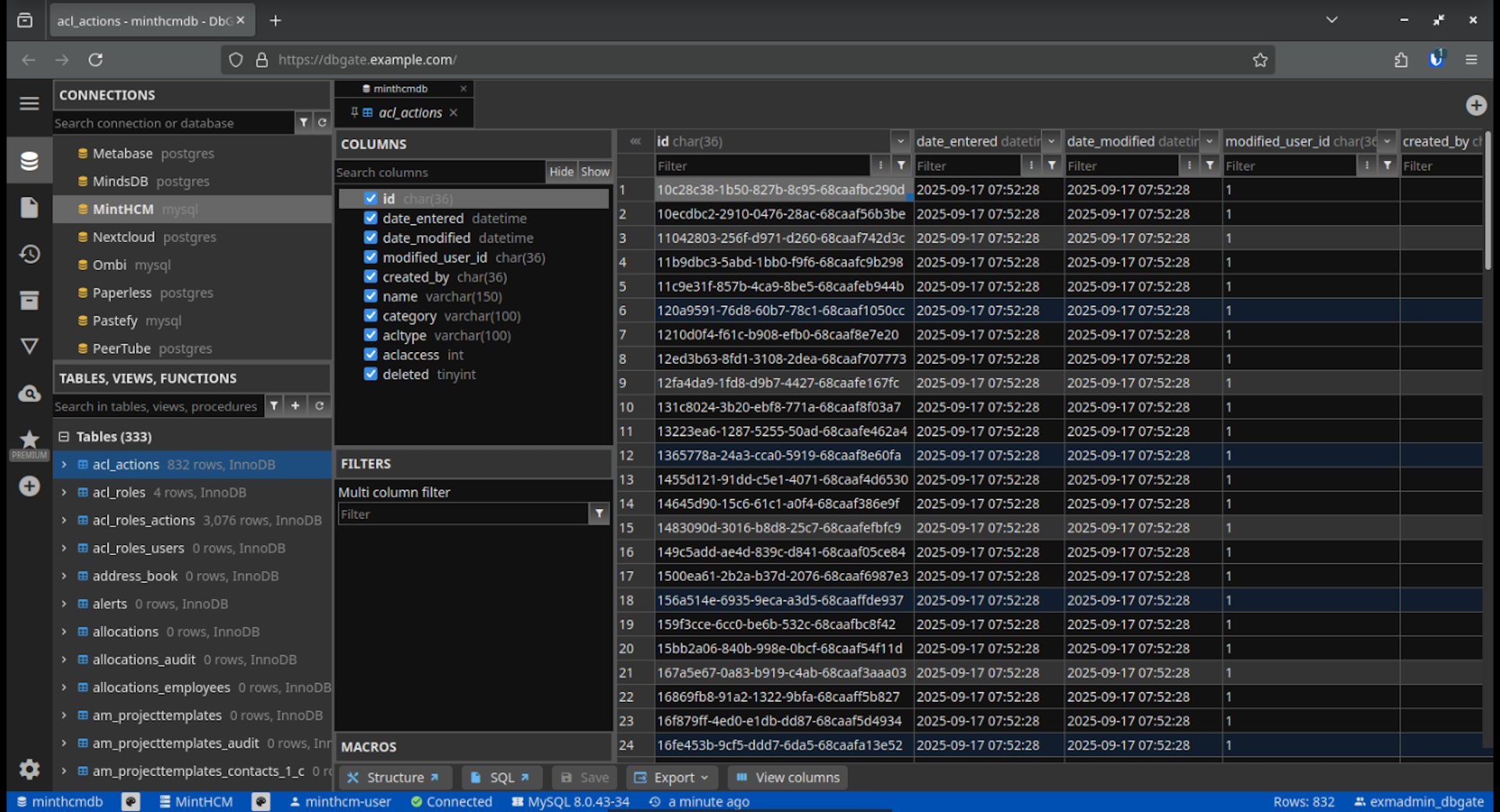Open the database connections sidebar icon
The height and width of the screenshot is (812, 1500).
[x=30, y=161]
